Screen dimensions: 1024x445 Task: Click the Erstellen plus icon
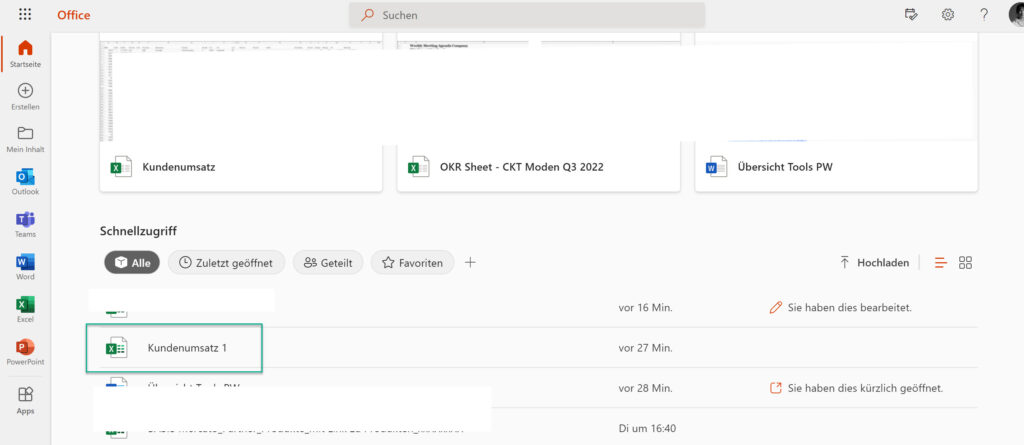coord(25,91)
